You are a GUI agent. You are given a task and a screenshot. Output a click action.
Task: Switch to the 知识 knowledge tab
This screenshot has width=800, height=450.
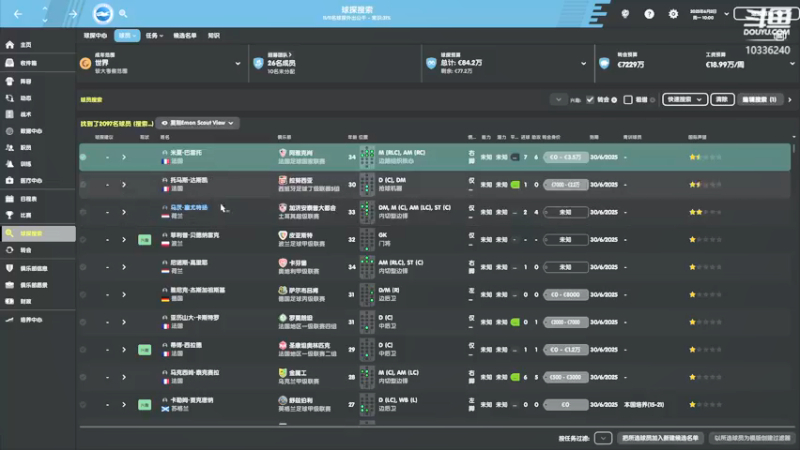pyautogui.click(x=214, y=36)
